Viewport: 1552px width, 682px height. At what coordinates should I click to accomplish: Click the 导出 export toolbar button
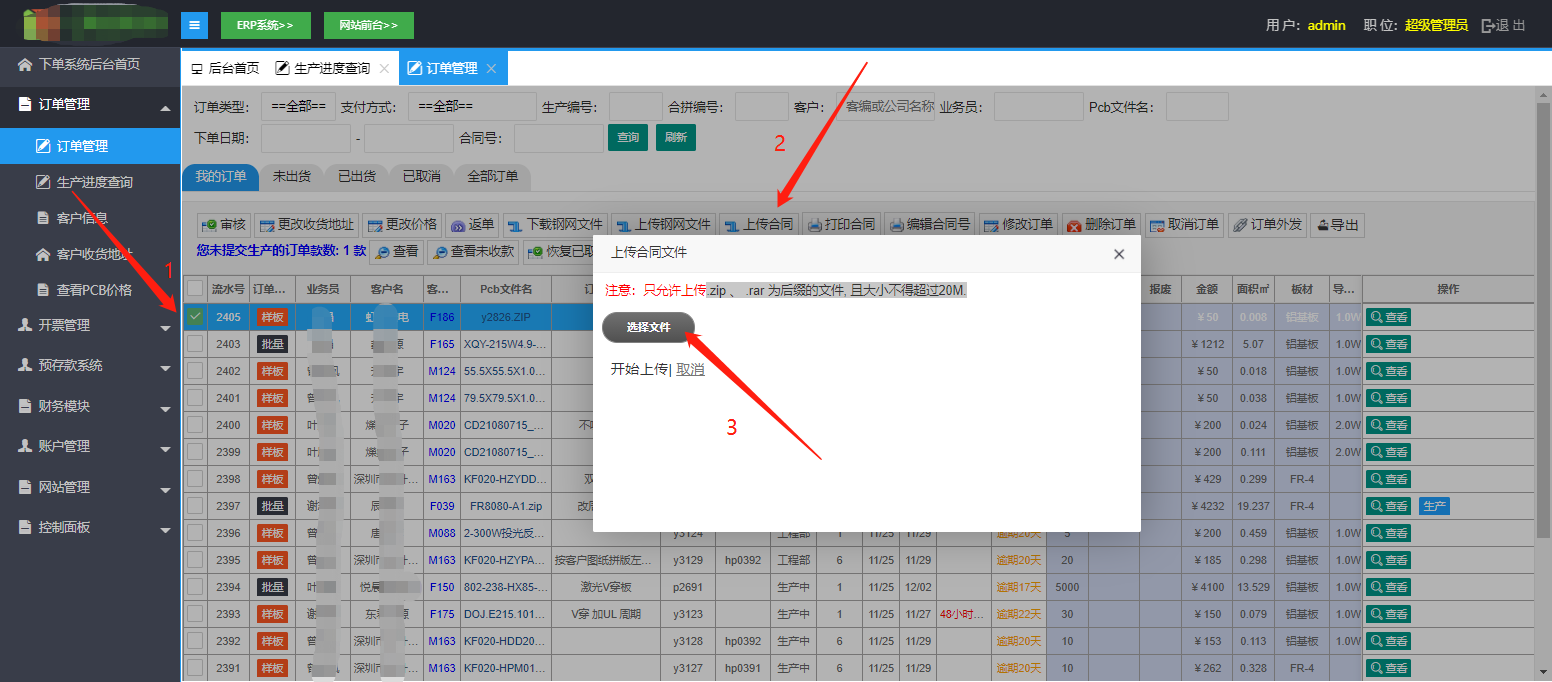click(x=1337, y=225)
